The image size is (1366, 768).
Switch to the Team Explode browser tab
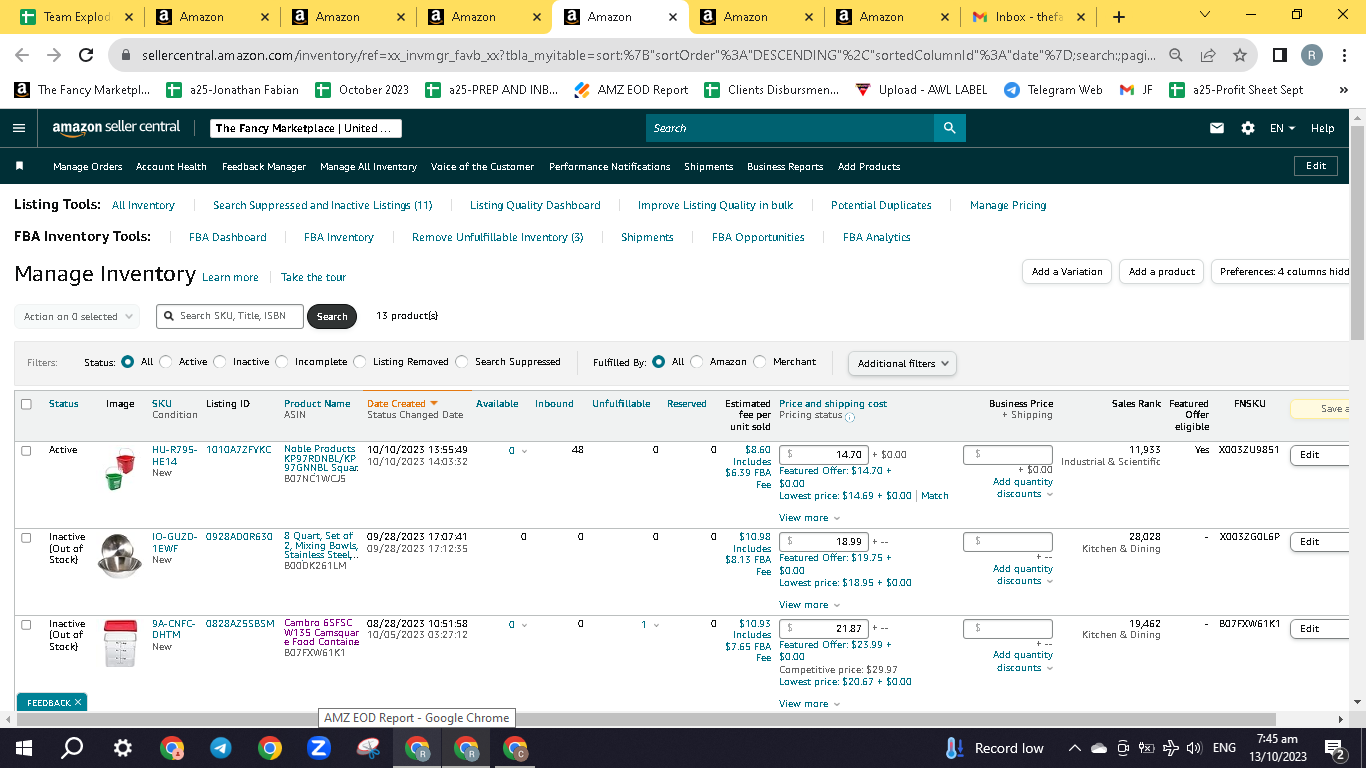pos(75,17)
